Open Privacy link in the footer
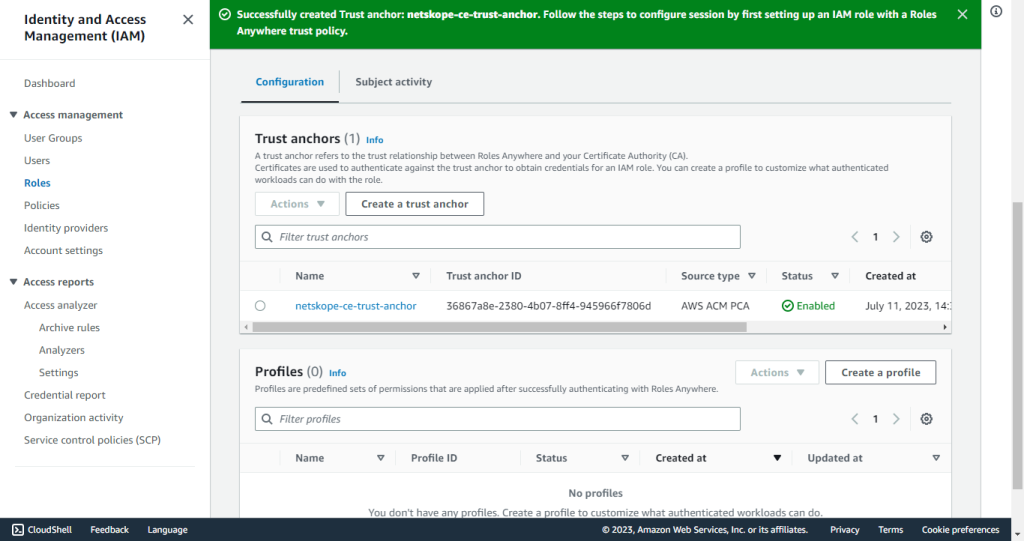 point(844,530)
